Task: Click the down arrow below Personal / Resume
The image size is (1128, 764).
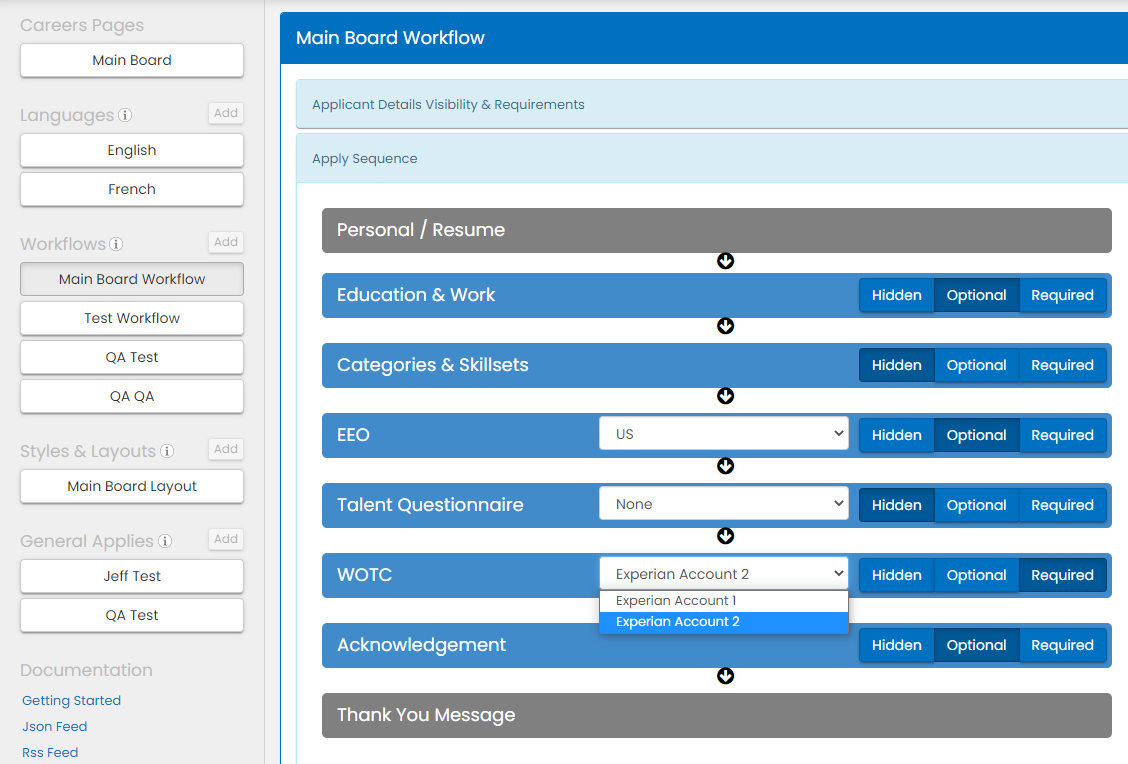Action: 725,261
